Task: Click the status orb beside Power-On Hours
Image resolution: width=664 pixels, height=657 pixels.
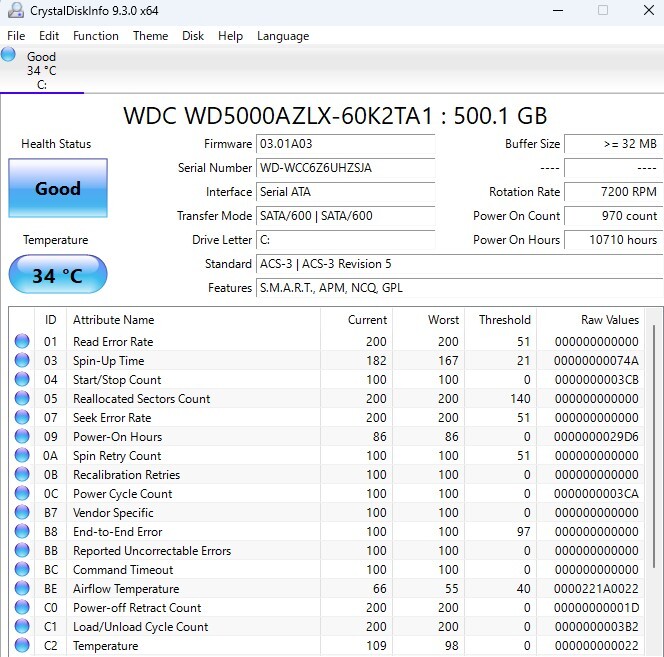Action: (x=22, y=437)
